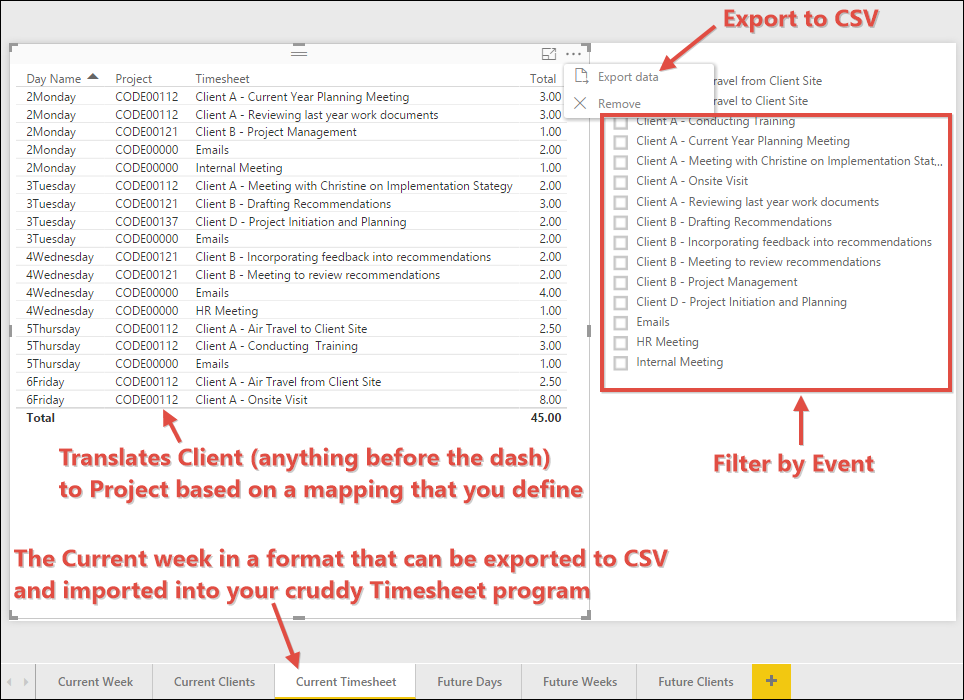The height and width of the screenshot is (700, 964).
Task: Add a new page with plus button
Action: tap(771, 681)
